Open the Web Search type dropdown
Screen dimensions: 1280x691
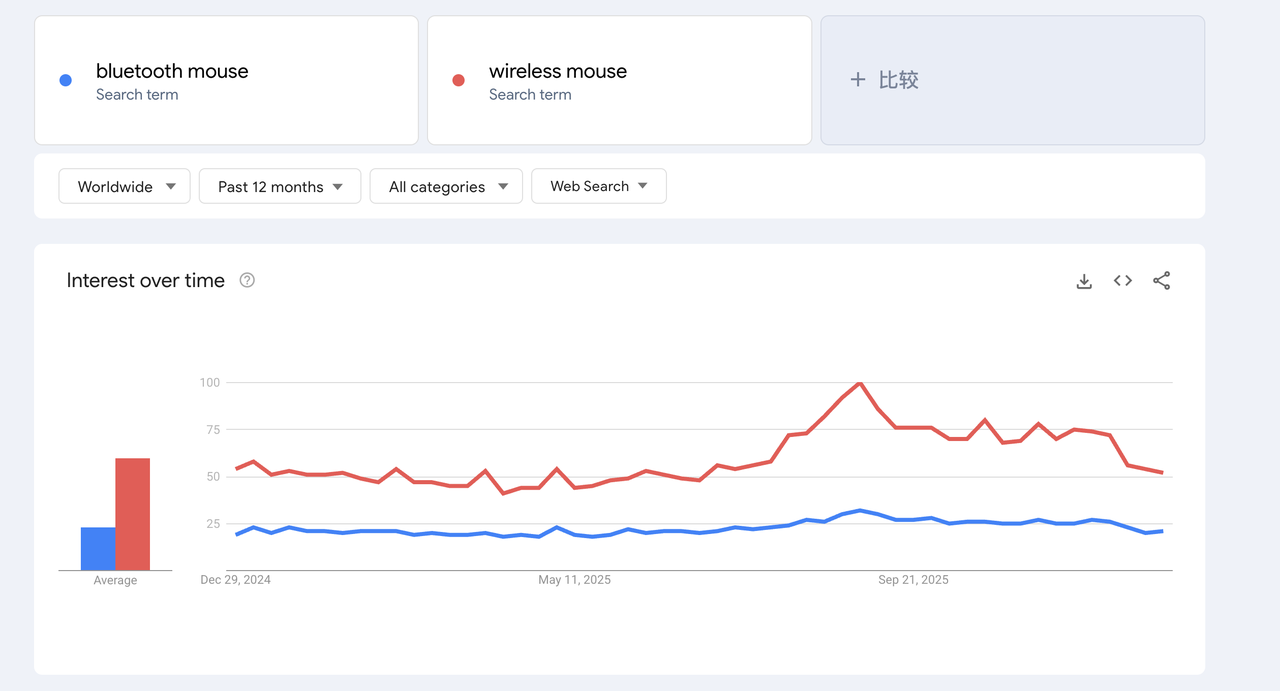click(598, 186)
